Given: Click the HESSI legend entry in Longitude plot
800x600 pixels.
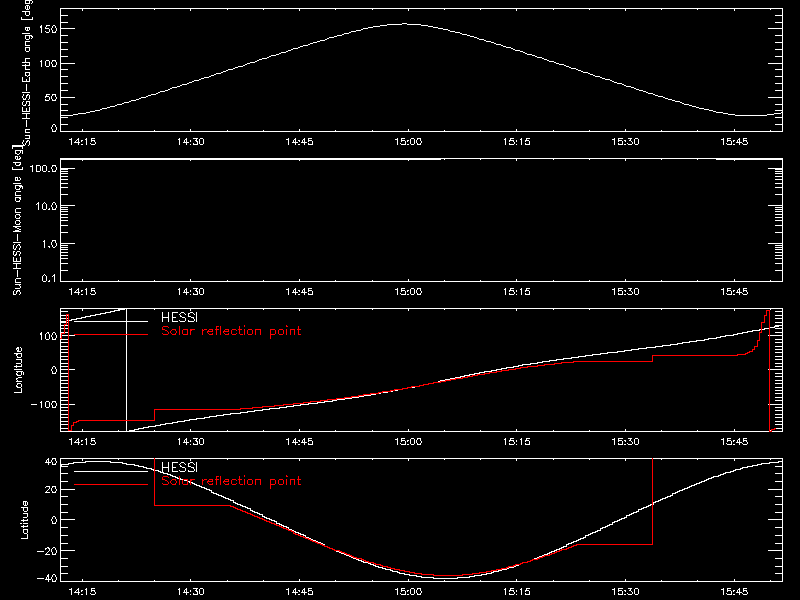Looking at the screenshot, I should (179, 317).
